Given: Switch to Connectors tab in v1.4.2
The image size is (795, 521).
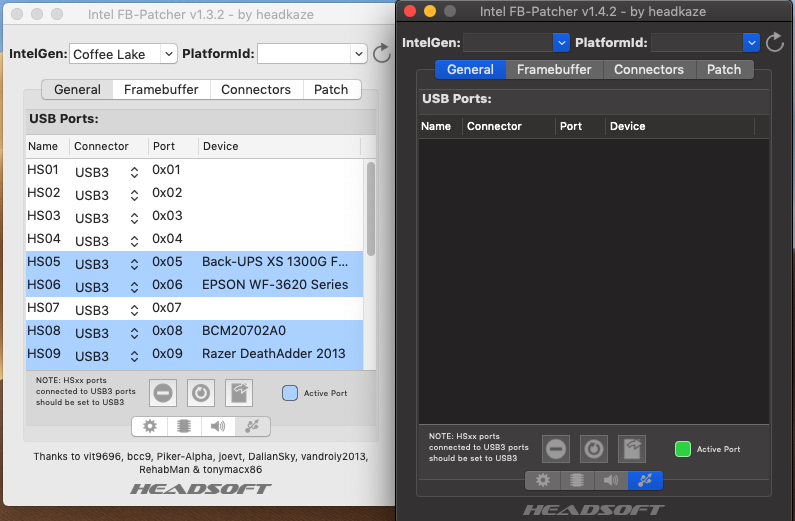Looking at the screenshot, I should [x=649, y=69].
